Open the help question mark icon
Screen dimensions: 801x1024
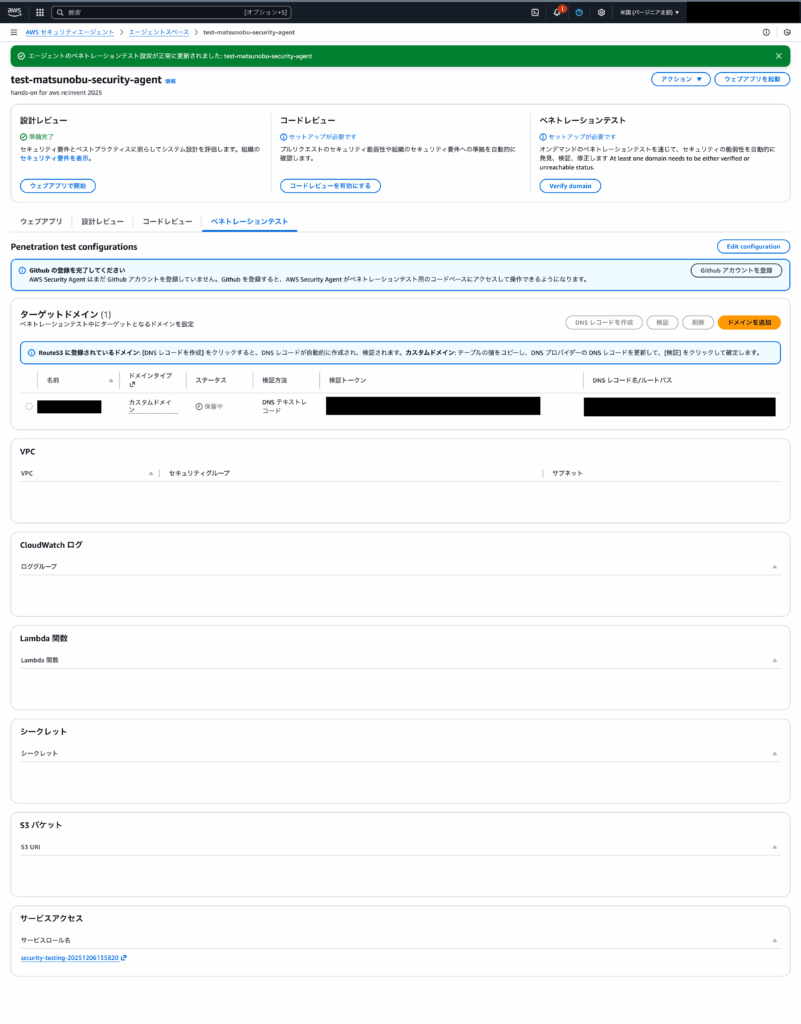coord(579,12)
